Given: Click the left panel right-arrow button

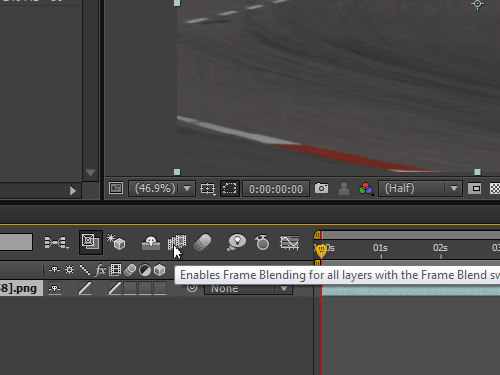Looking at the screenshot, I should coord(73,191).
